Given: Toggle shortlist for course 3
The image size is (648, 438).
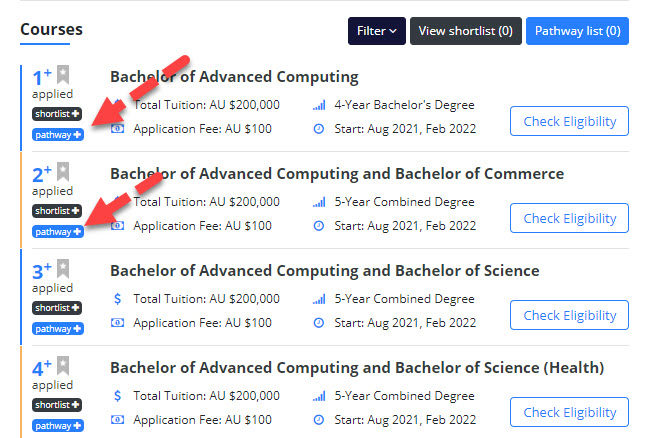Looking at the screenshot, I should coord(57,308).
